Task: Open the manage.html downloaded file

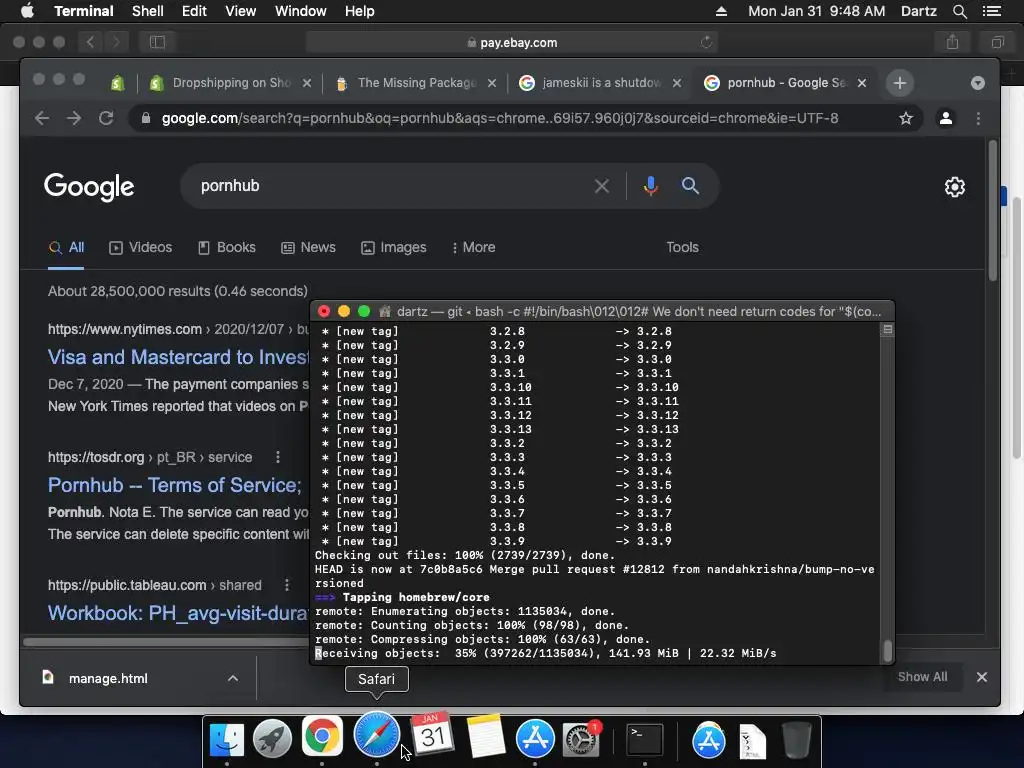Action: tap(108, 679)
